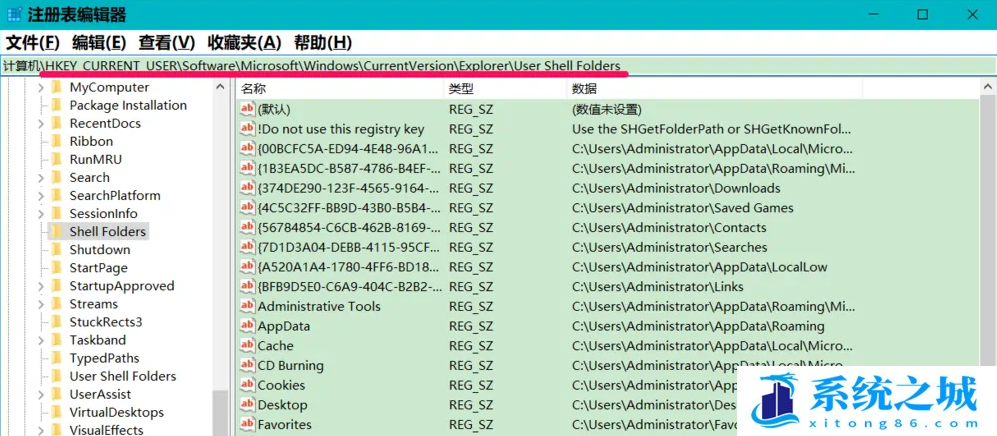Select the Shell Folders key
997x436 pixels.
[x=107, y=232]
